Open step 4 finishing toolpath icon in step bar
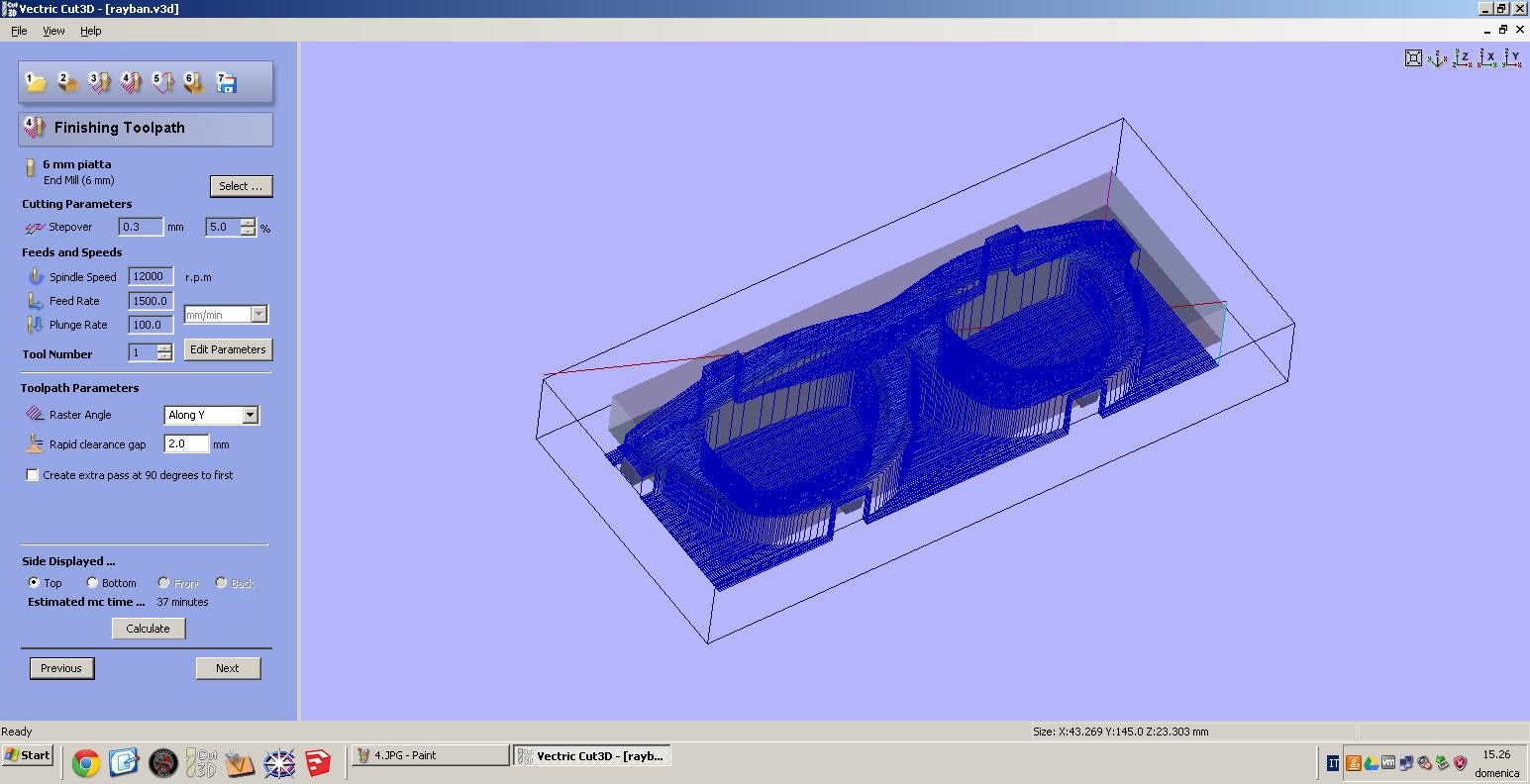 tap(131, 82)
